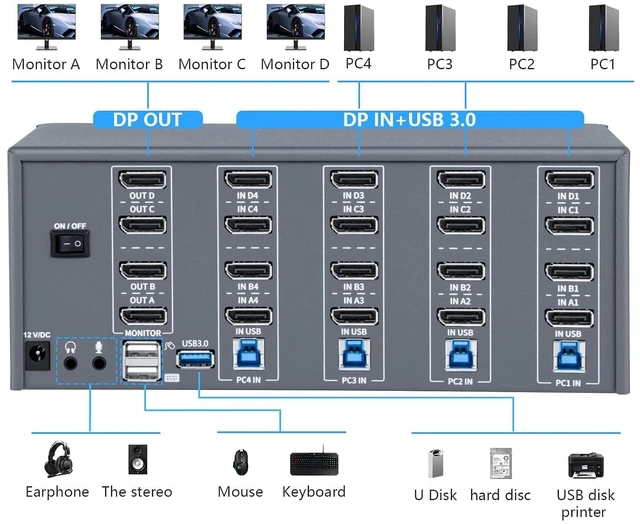Select the USB disk printer icon

586,466
